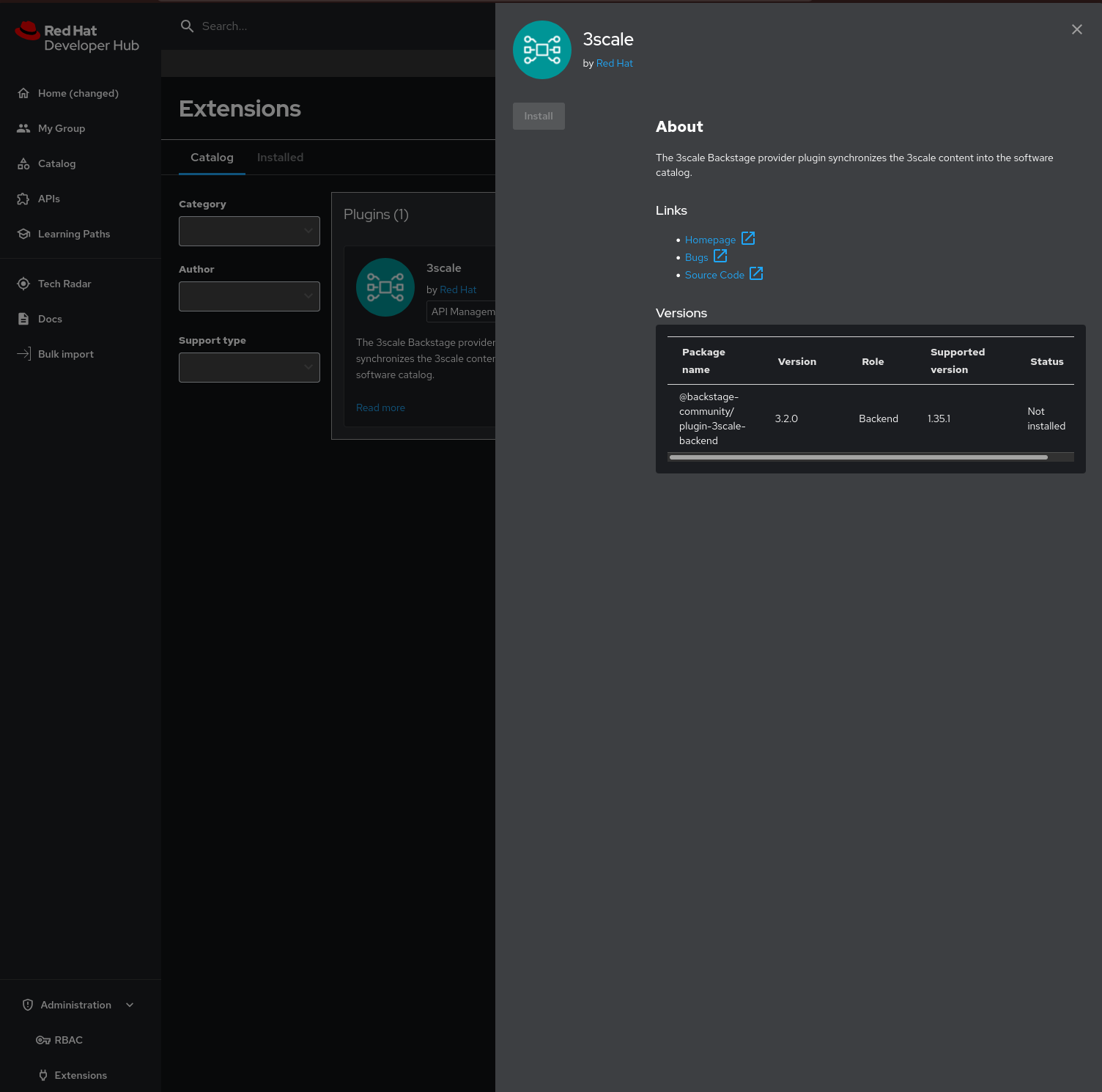Click the API Management tag on the card

pos(462,311)
